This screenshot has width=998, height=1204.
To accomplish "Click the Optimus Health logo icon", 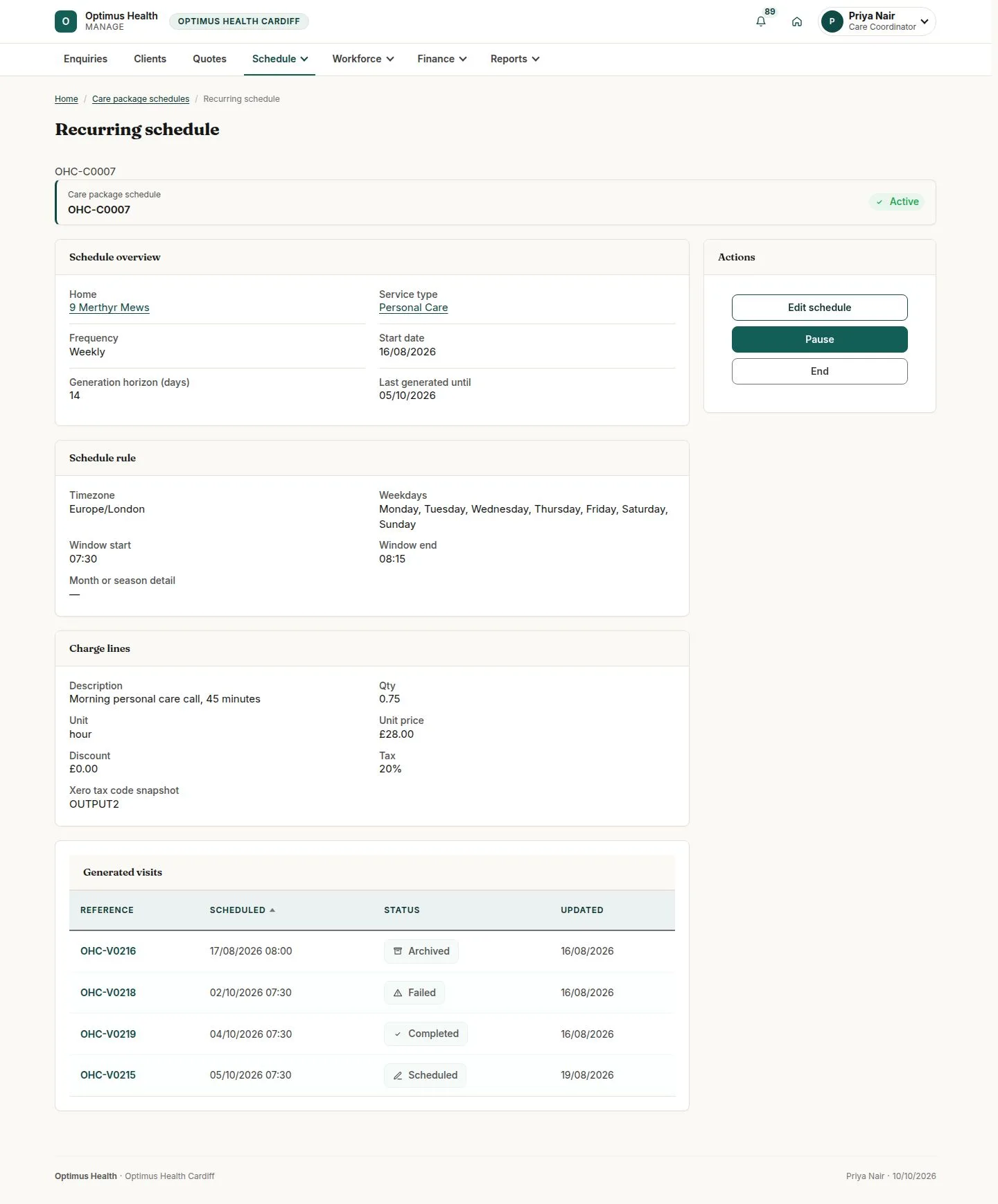I will click(x=66, y=21).
